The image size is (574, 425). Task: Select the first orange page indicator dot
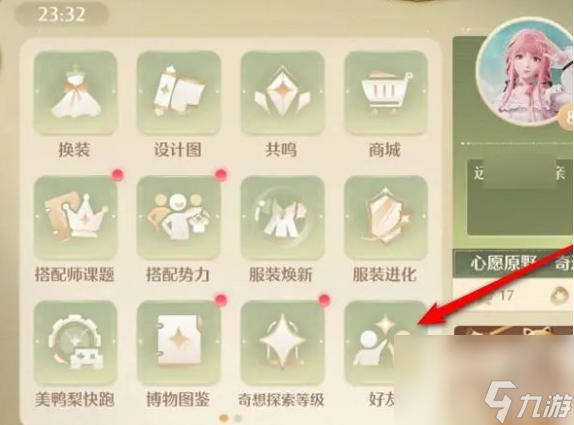click(x=224, y=418)
